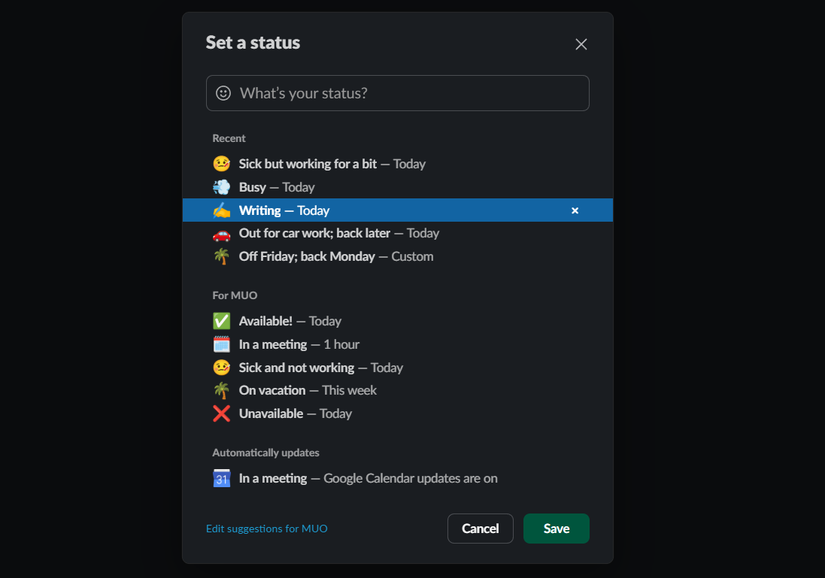Click the Google Calendar icon under Automatically updates
The height and width of the screenshot is (578, 825).
coord(221,478)
